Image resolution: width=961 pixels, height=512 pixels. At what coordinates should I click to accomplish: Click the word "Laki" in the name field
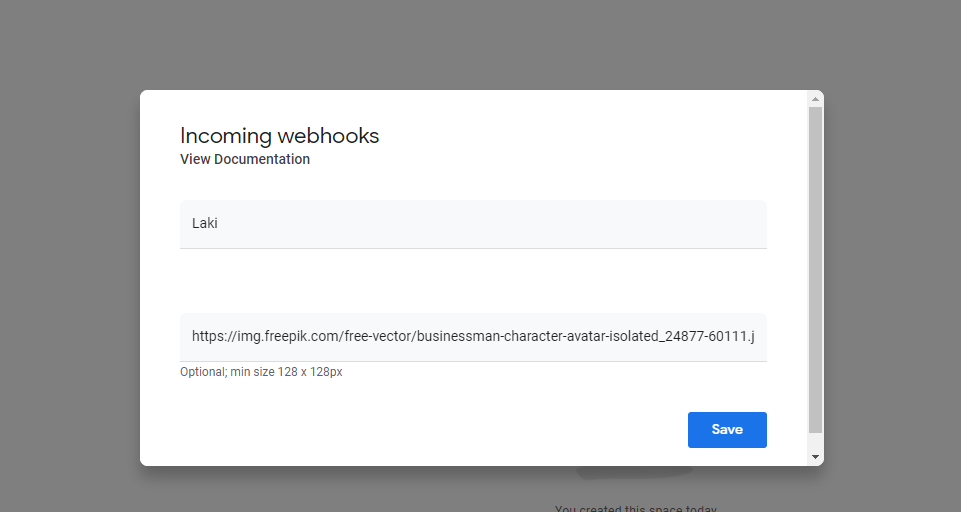click(205, 224)
